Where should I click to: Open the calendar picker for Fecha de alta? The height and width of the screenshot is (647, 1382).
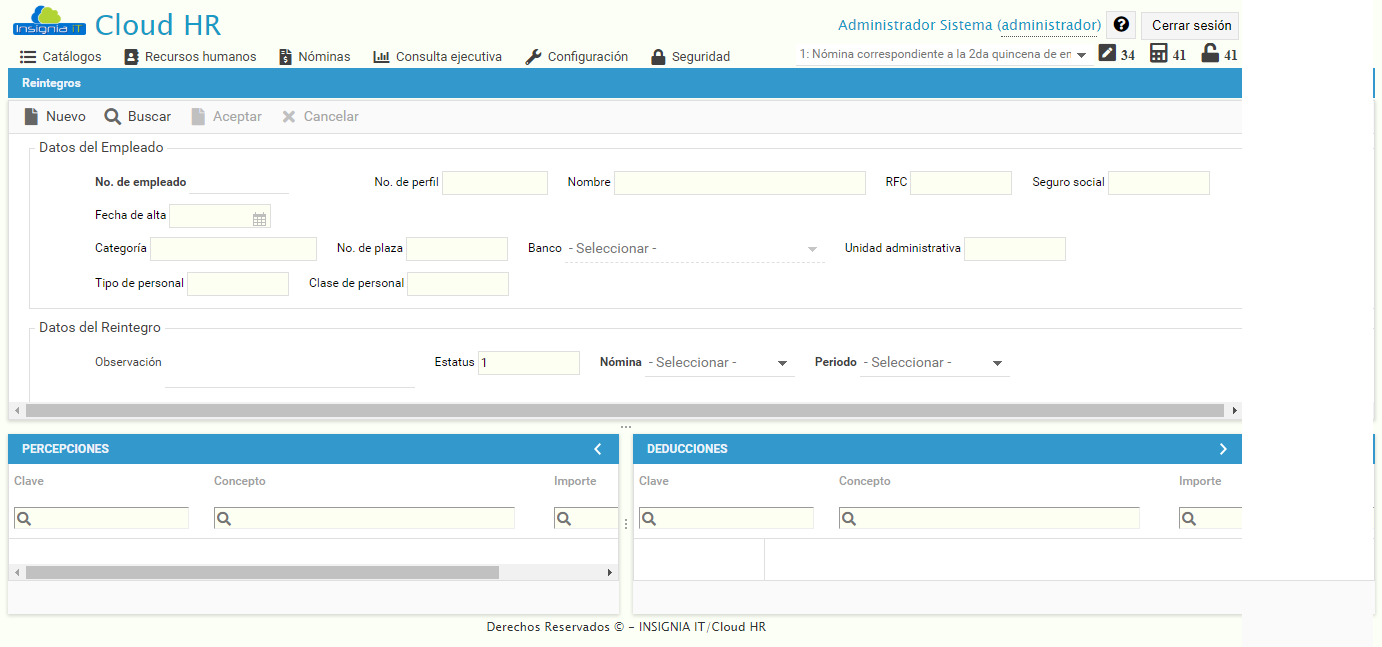click(259, 215)
